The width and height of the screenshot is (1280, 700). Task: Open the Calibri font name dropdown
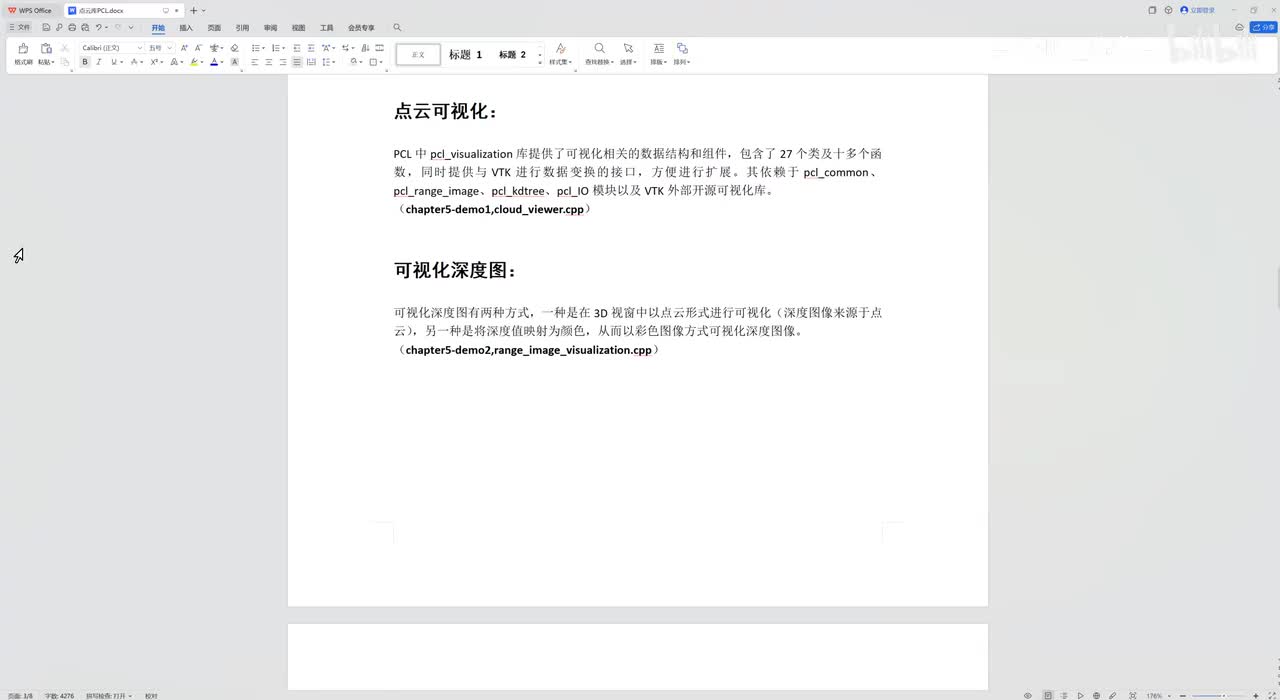pos(139,48)
